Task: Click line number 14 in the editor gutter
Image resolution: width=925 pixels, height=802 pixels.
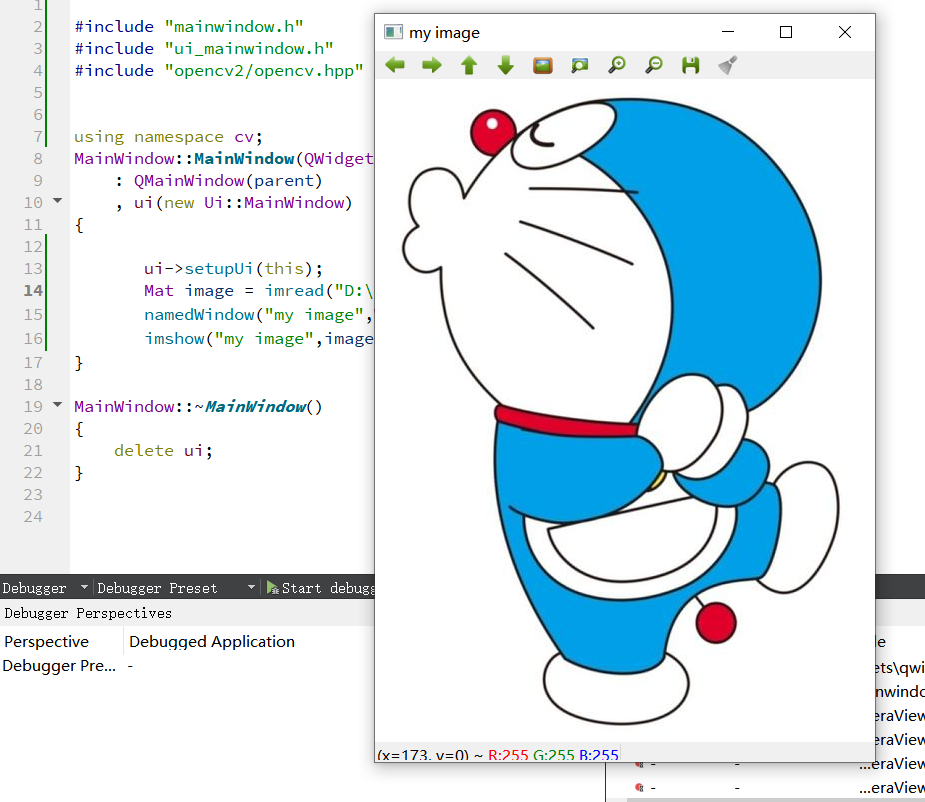Action: point(33,290)
